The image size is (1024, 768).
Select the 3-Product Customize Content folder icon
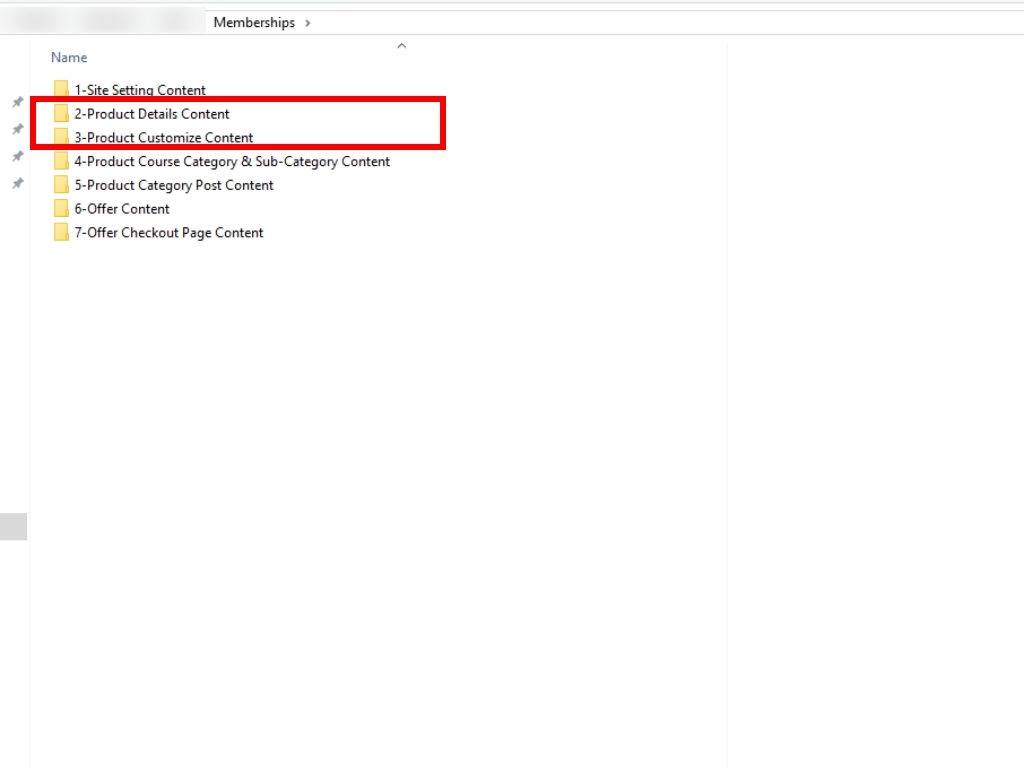[x=61, y=136]
